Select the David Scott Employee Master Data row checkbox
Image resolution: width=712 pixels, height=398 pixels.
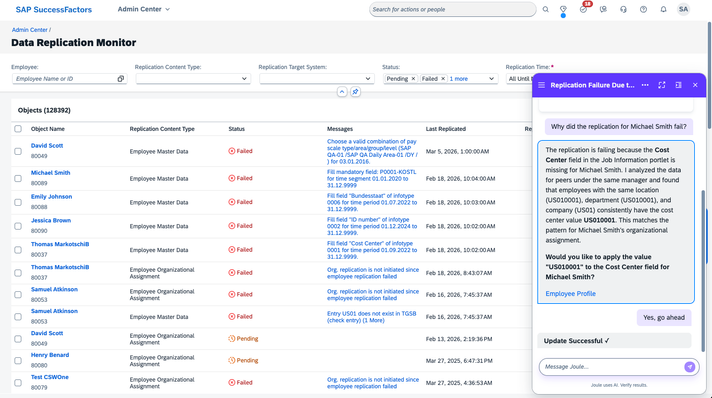18,151
